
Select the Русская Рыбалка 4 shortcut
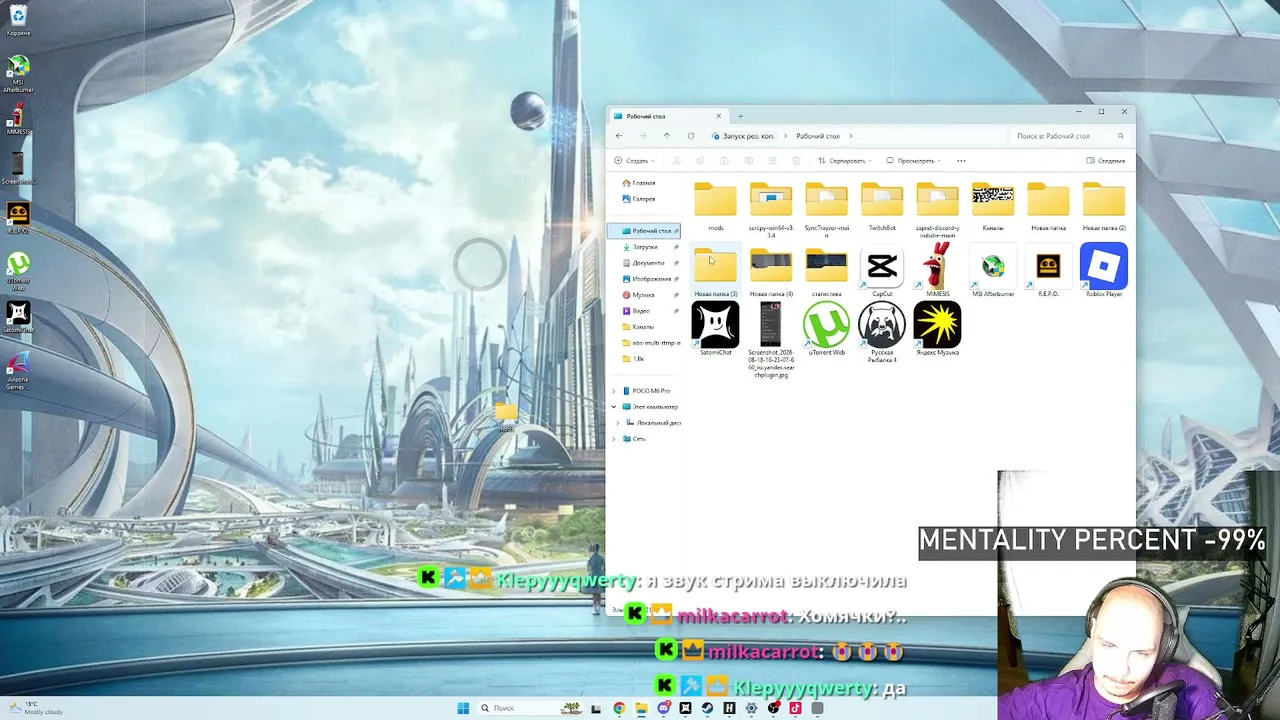pos(882,332)
